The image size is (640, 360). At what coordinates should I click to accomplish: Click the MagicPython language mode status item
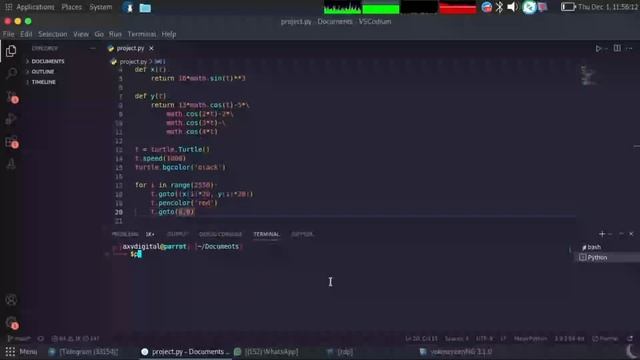530,339
